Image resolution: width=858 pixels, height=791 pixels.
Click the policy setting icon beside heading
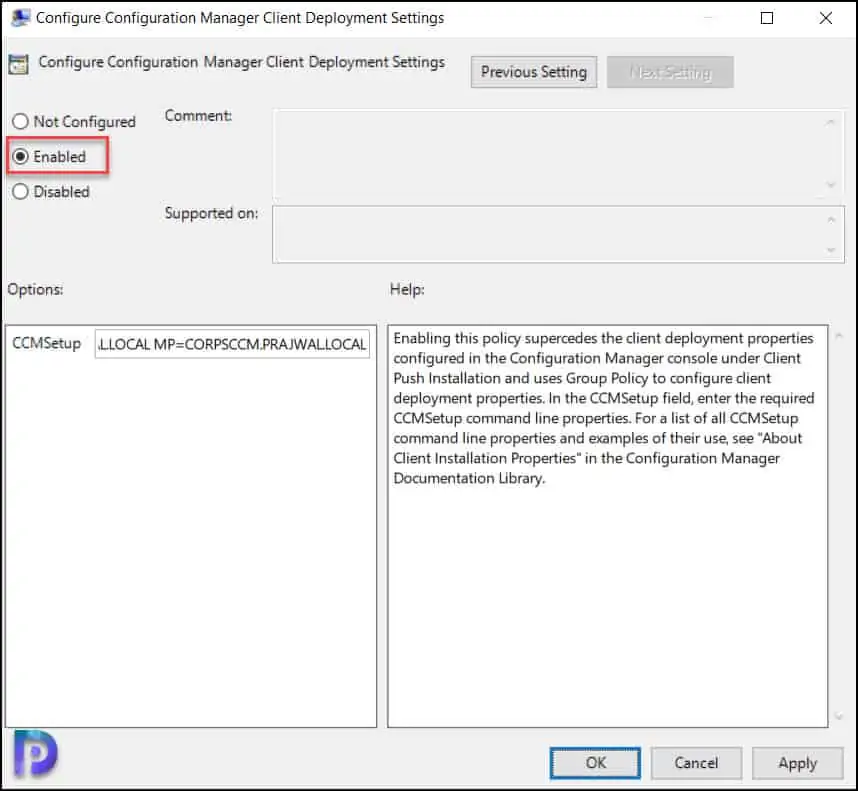18,65
